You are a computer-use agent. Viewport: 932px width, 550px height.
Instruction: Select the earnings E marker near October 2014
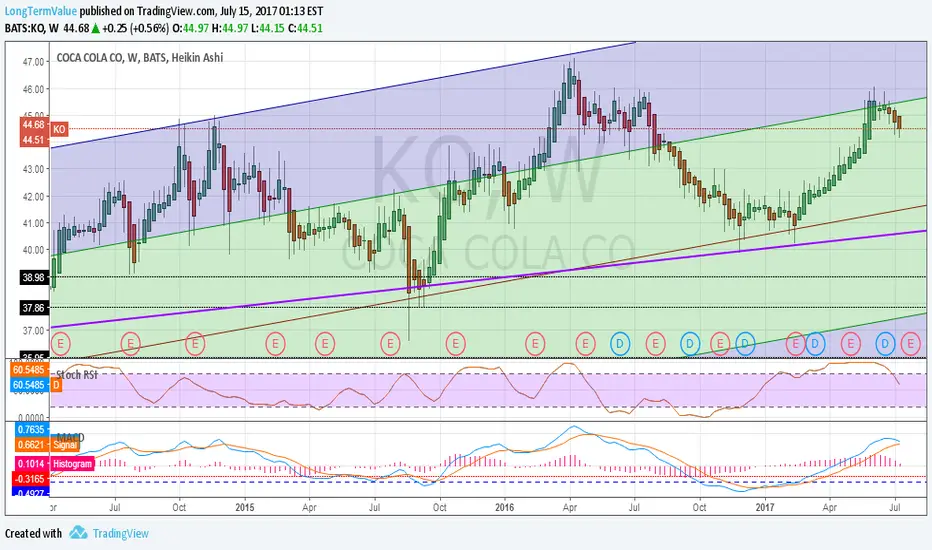tap(195, 343)
